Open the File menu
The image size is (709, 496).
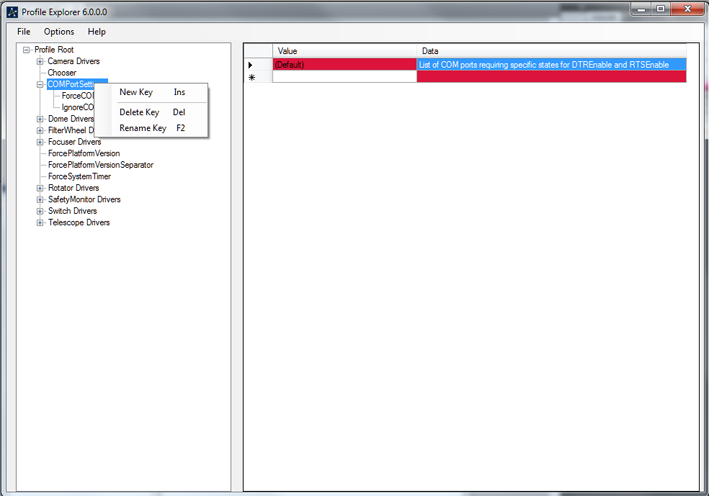point(24,32)
